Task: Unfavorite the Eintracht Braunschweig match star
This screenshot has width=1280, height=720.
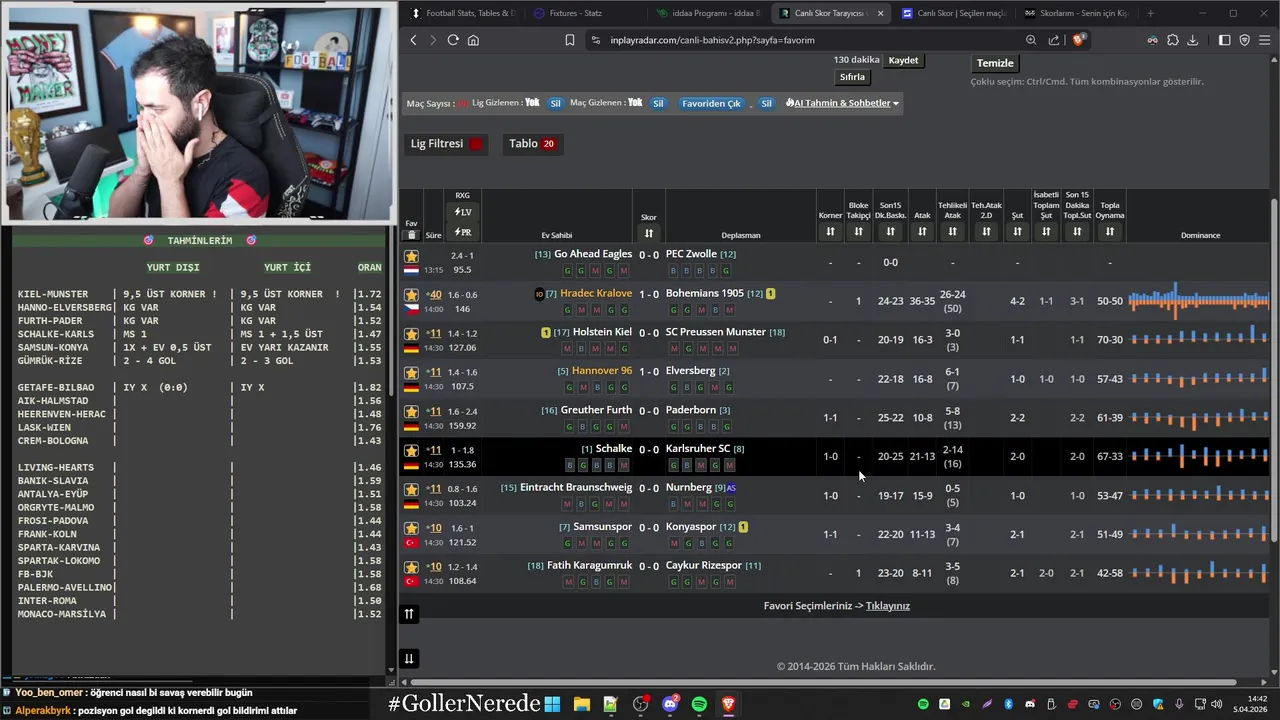Action: [411, 489]
